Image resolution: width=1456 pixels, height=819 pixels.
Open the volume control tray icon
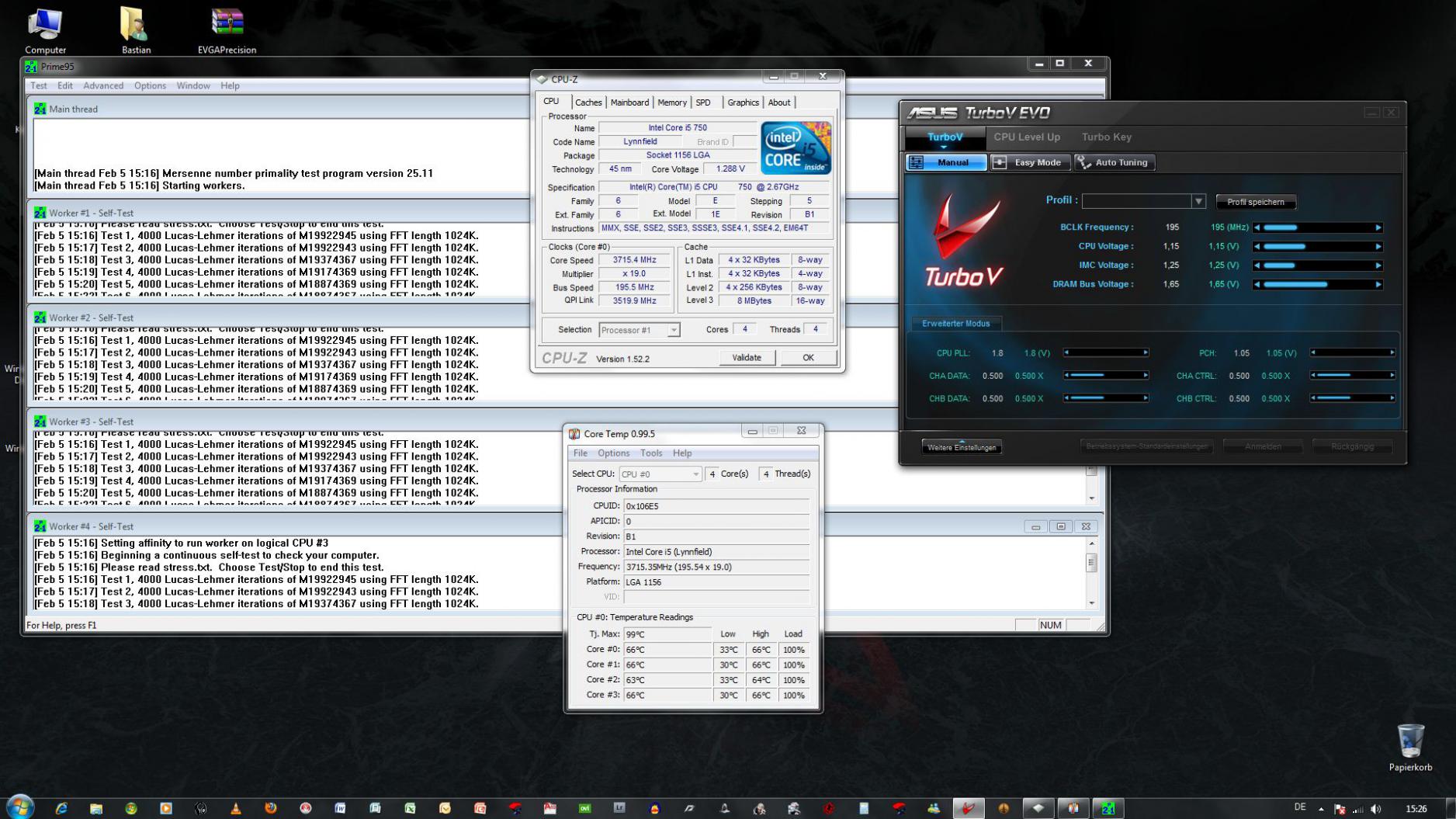(1376, 809)
